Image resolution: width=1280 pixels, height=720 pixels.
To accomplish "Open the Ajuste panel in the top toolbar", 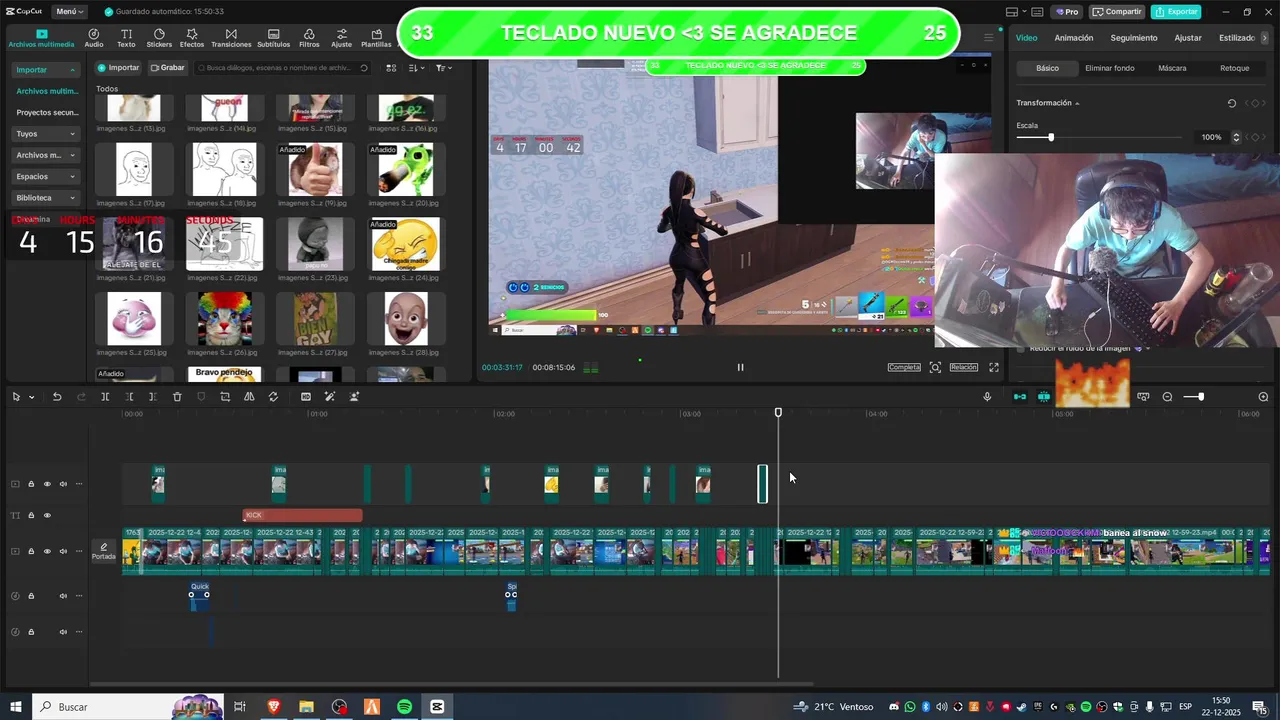I will 341,38.
